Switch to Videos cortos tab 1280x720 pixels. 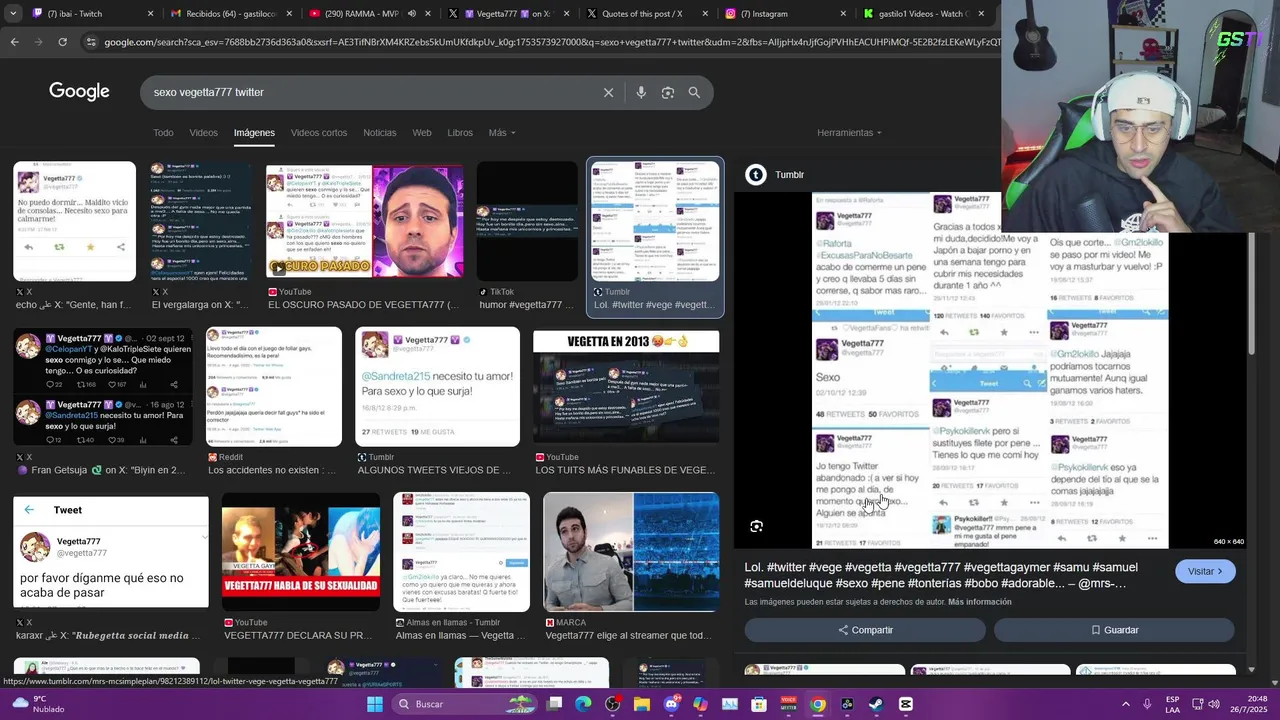point(319,133)
